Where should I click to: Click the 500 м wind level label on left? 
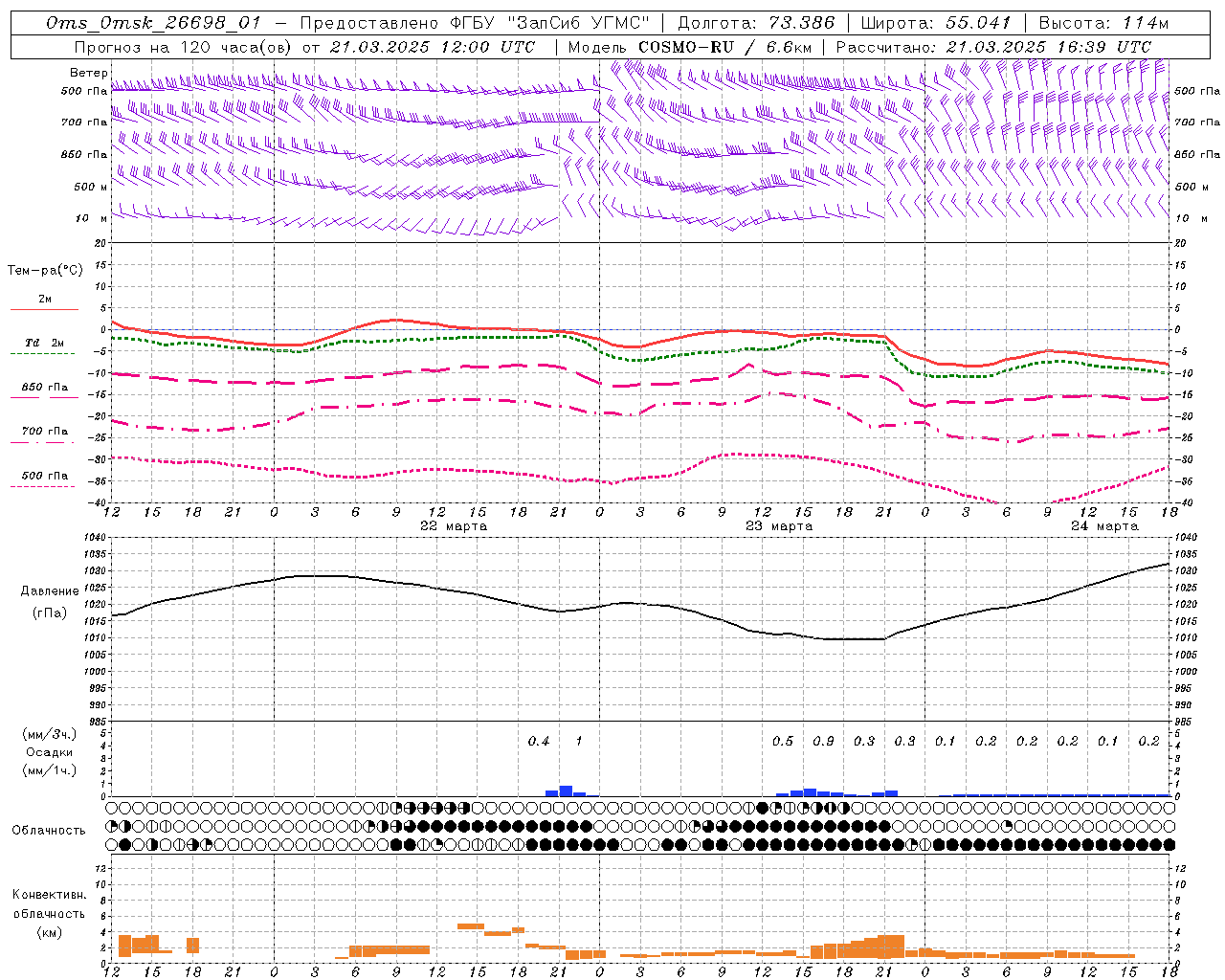click(92, 188)
